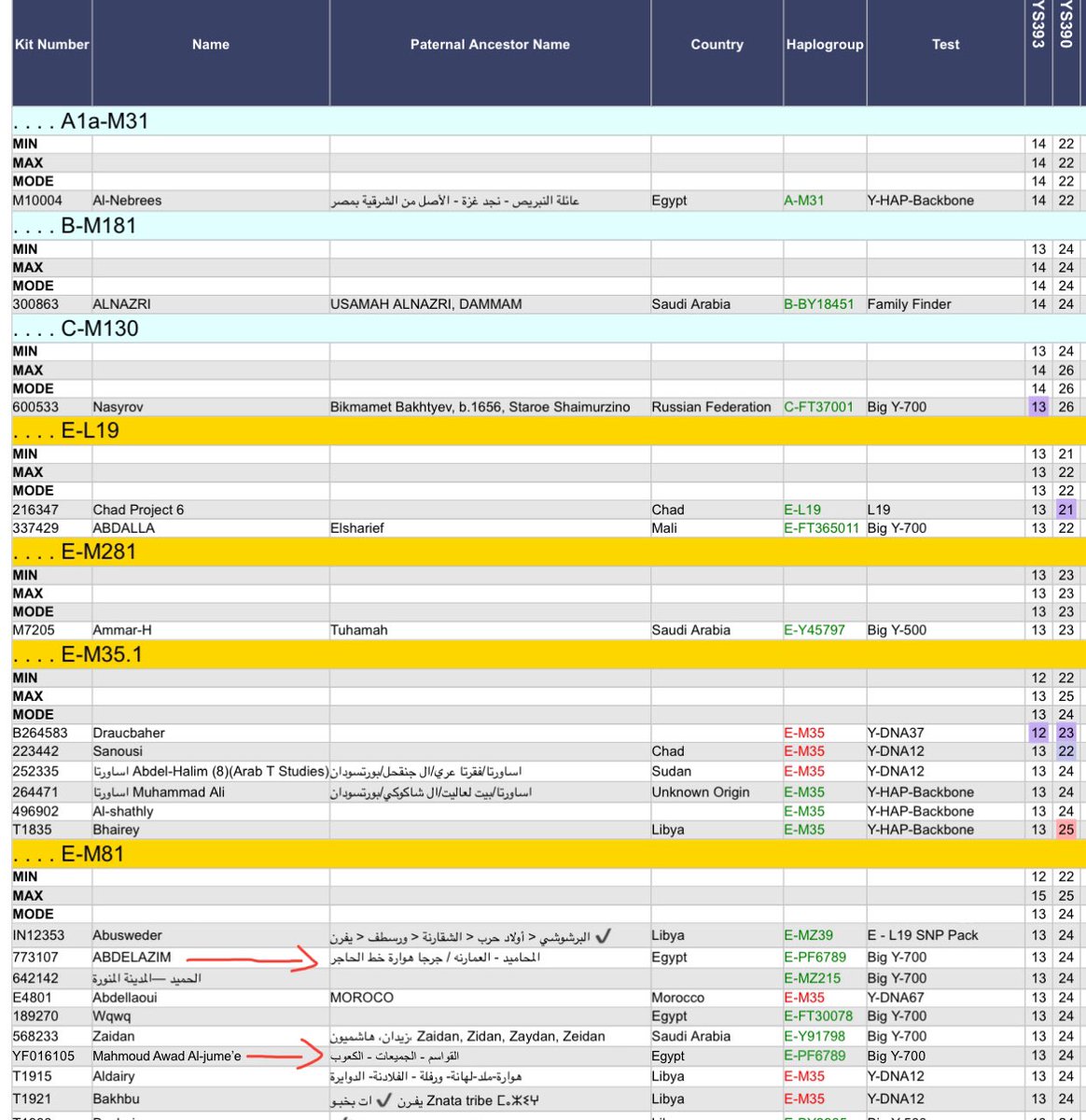Open haplogroup link E-Y91798

point(814,1036)
